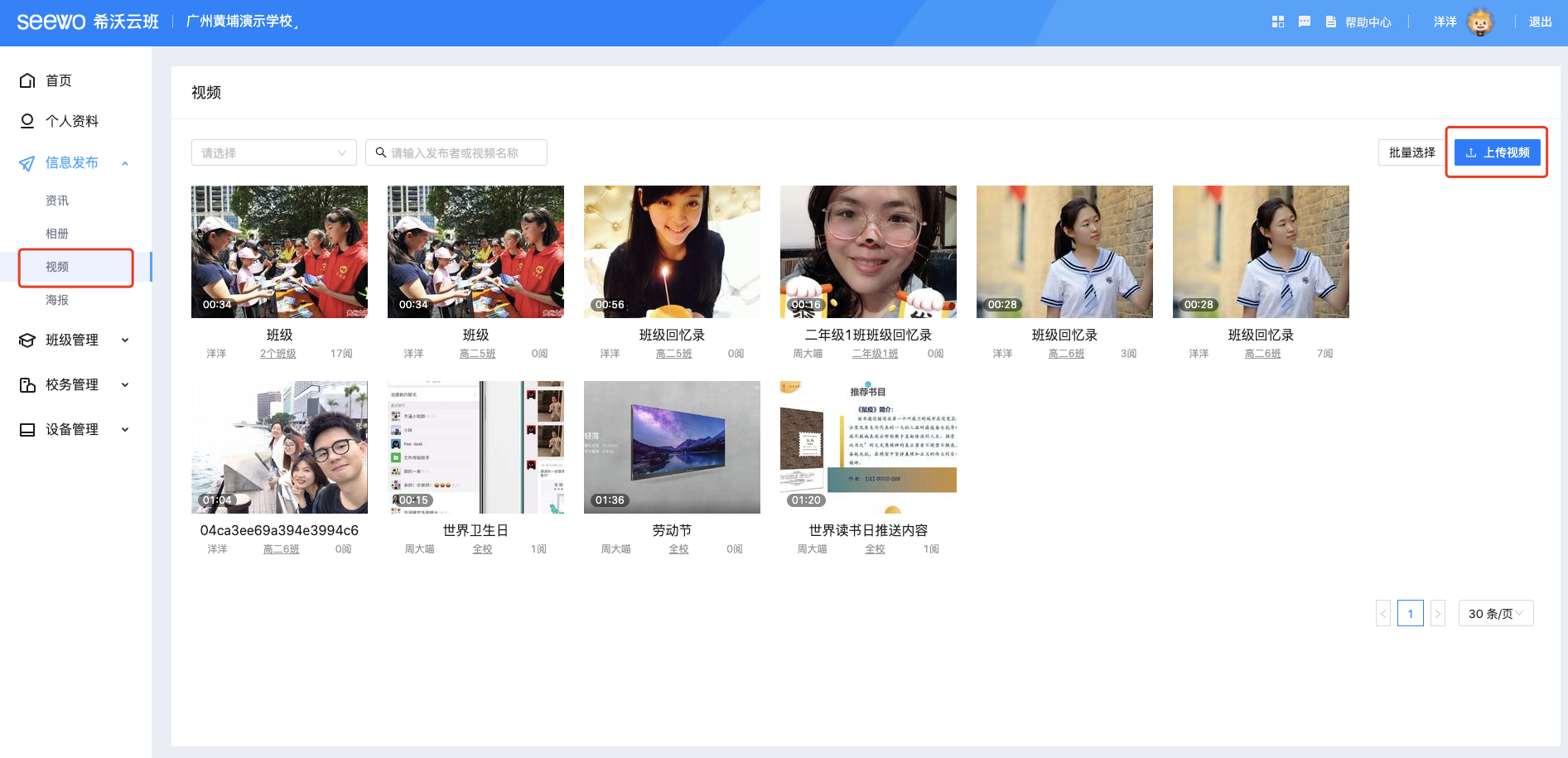Click the 设备管理 monitor icon
Screen dimensions: 1568x758
point(27,429)
